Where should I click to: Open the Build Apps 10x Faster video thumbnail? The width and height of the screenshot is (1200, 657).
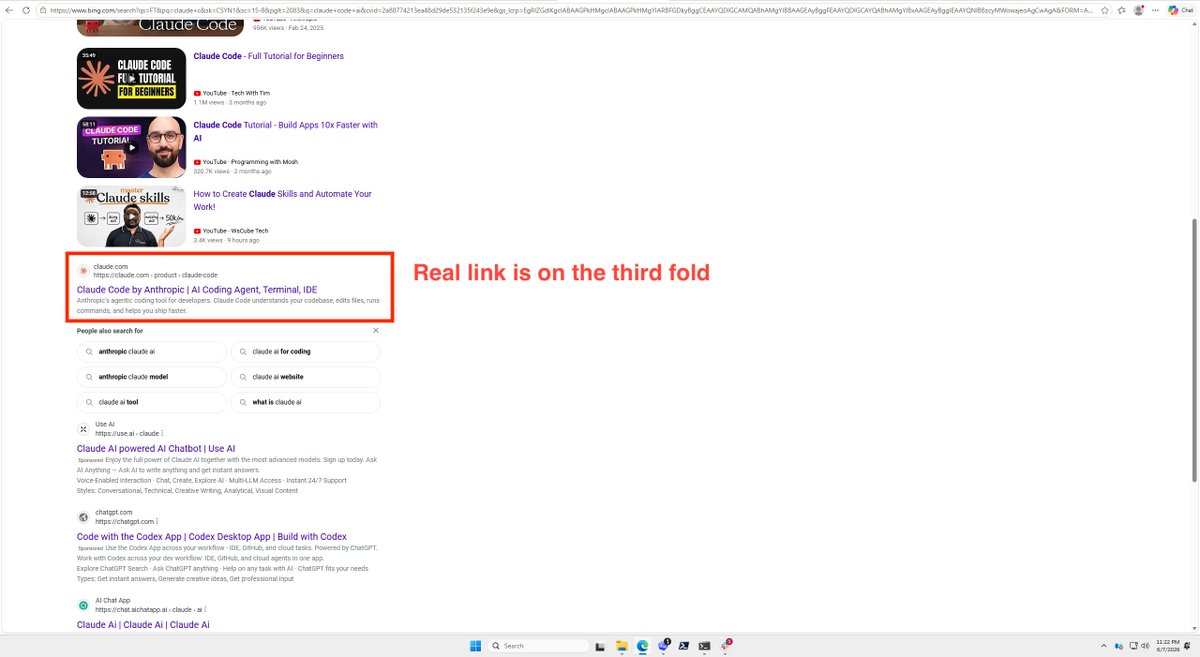(131, 147)
